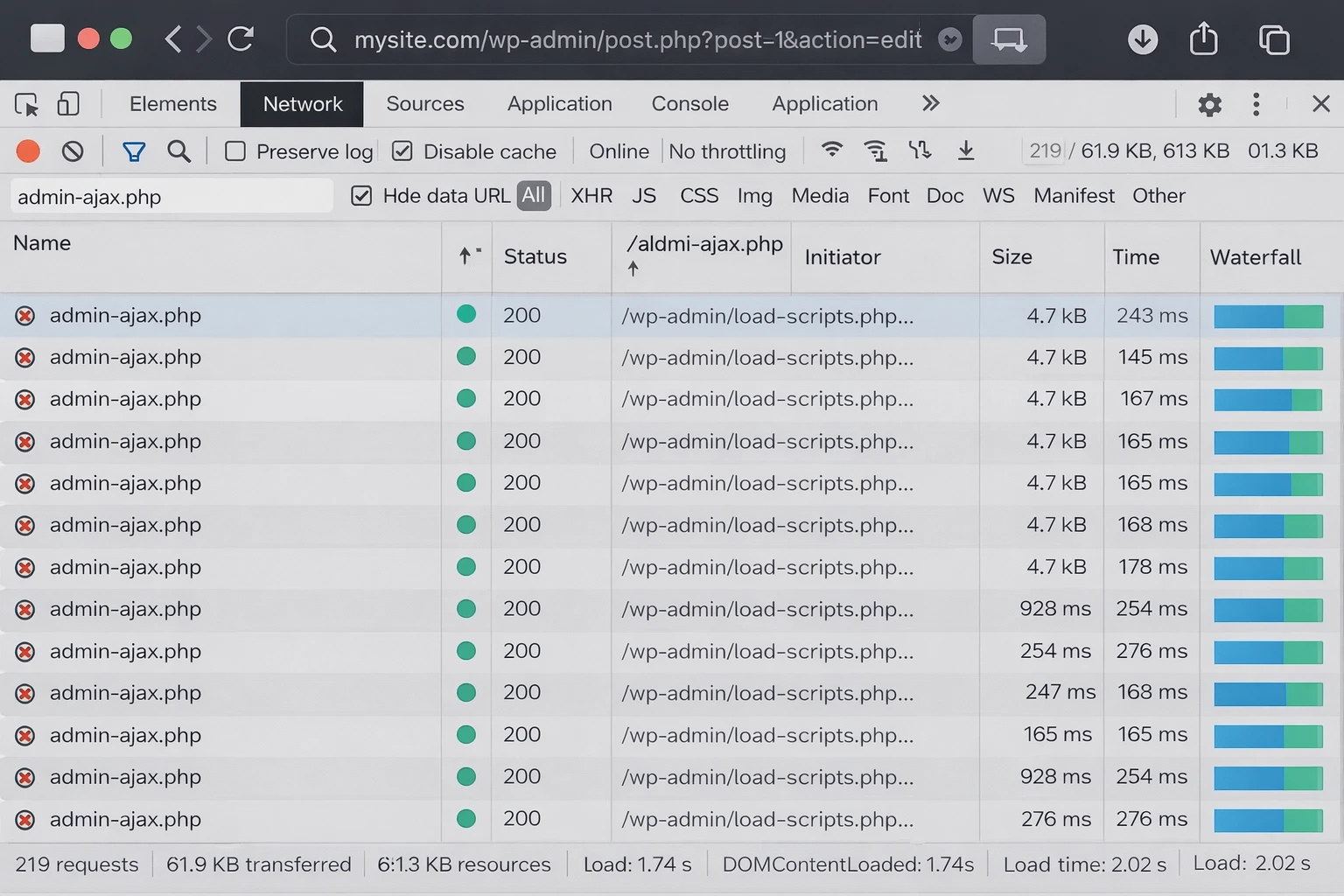
Task: Enable the Preserve log checkbox
Action: pyautogui.click(x=235, y=151)
